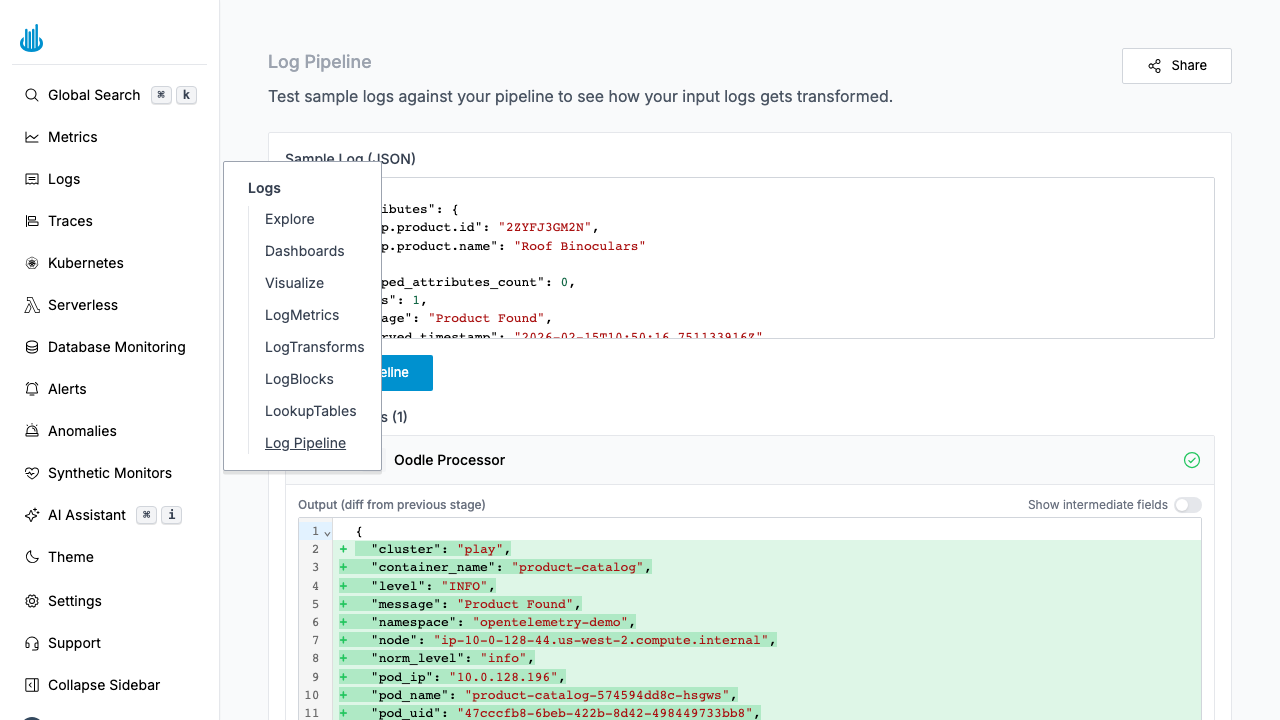Image resolution: width=1280 pixels, height=720 pixels.
Task: Select Explore from Logs submenu
Action: 289,219
